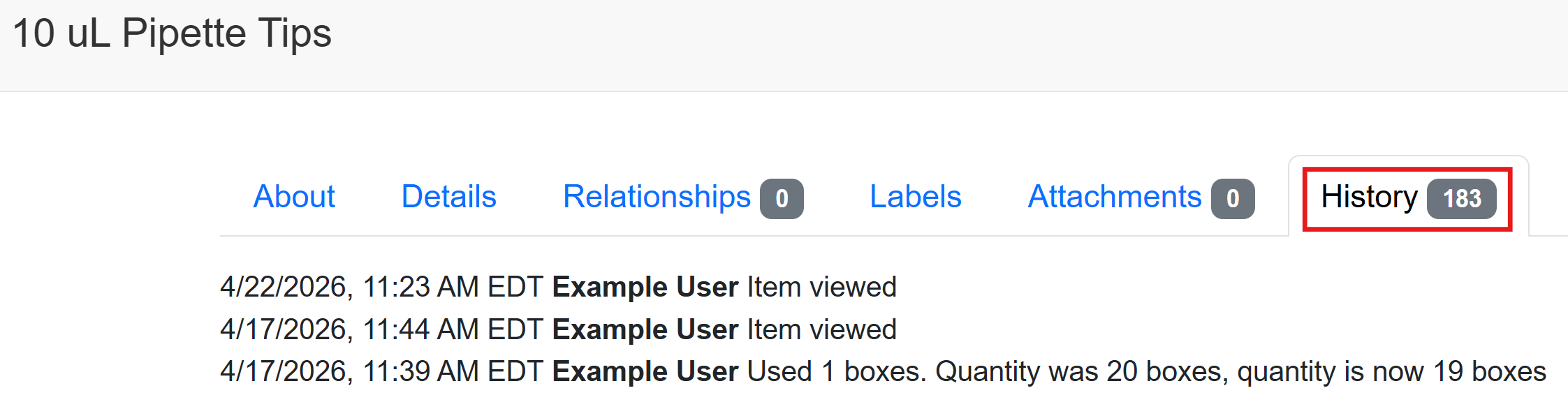This screenshot has width=1568, height=402.
Task: Click 'Item viewed' in the 11:44 AM entry
Action: pos(821,329)
